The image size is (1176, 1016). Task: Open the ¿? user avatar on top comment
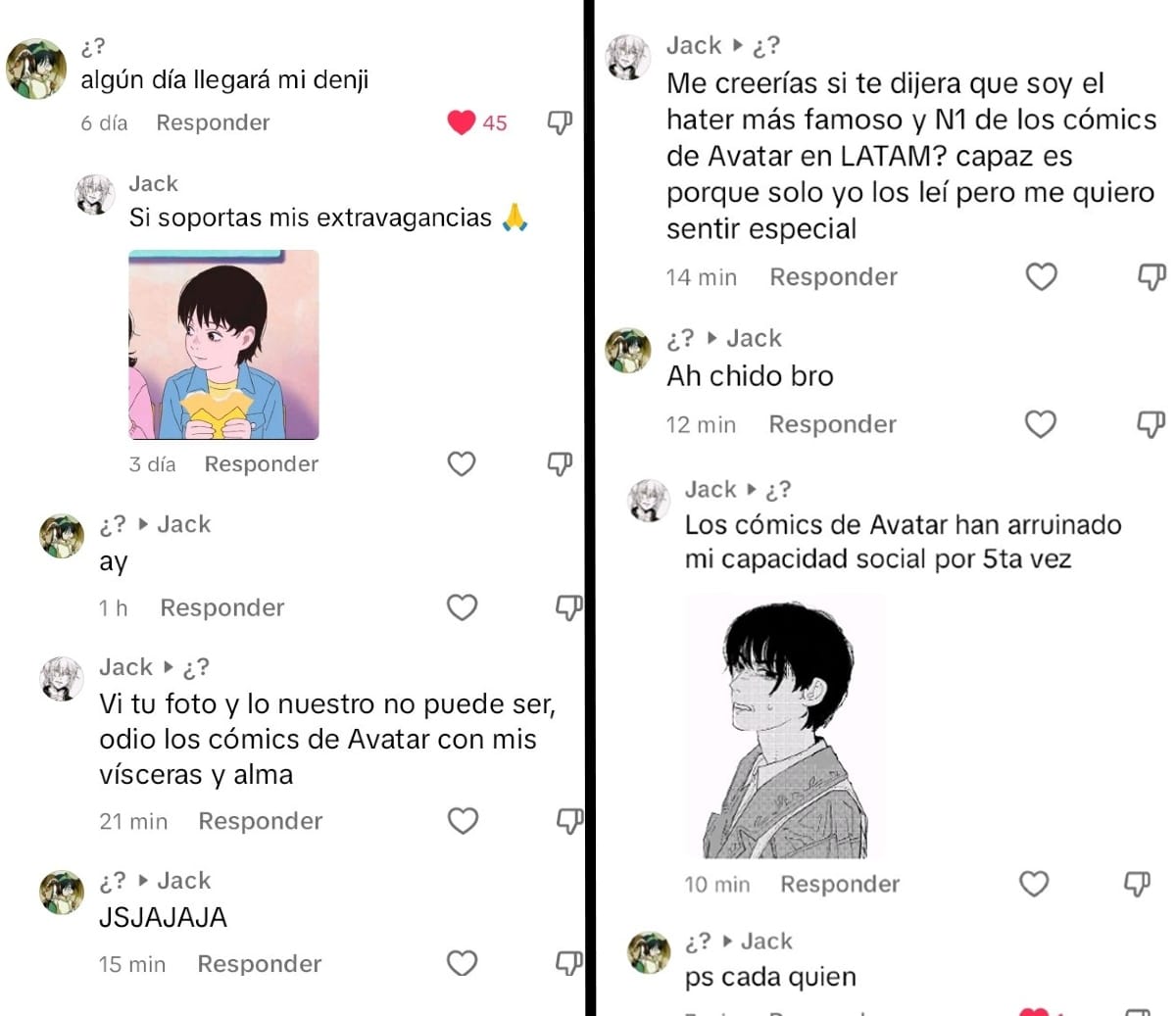coord(36,69)
